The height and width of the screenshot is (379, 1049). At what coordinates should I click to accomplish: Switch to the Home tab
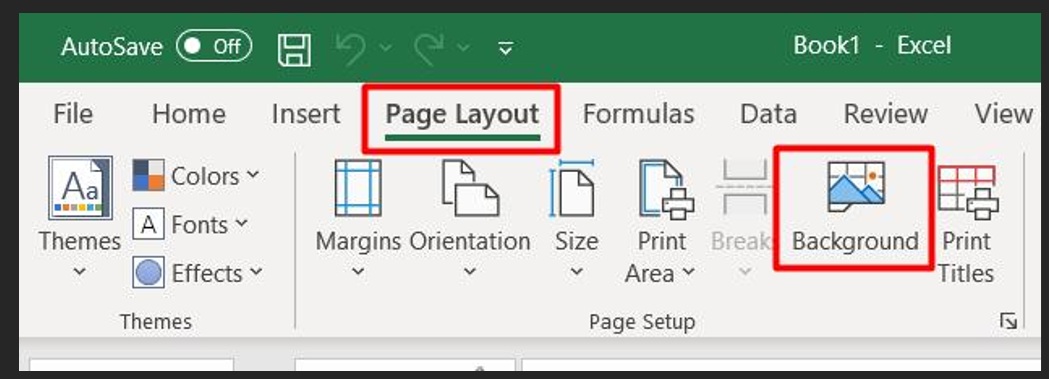(x=189, y=114)
